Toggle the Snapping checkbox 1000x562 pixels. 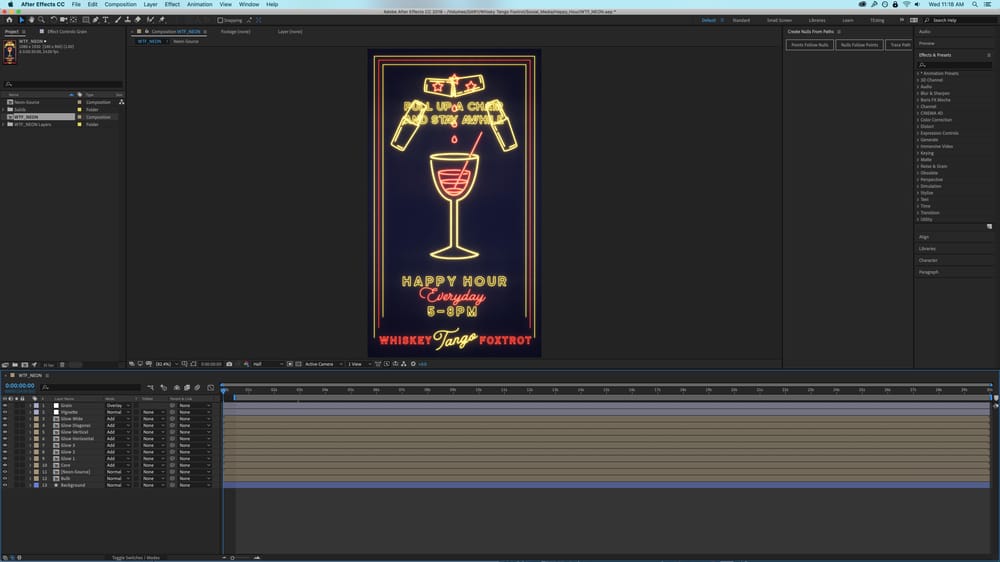[221, 20]
